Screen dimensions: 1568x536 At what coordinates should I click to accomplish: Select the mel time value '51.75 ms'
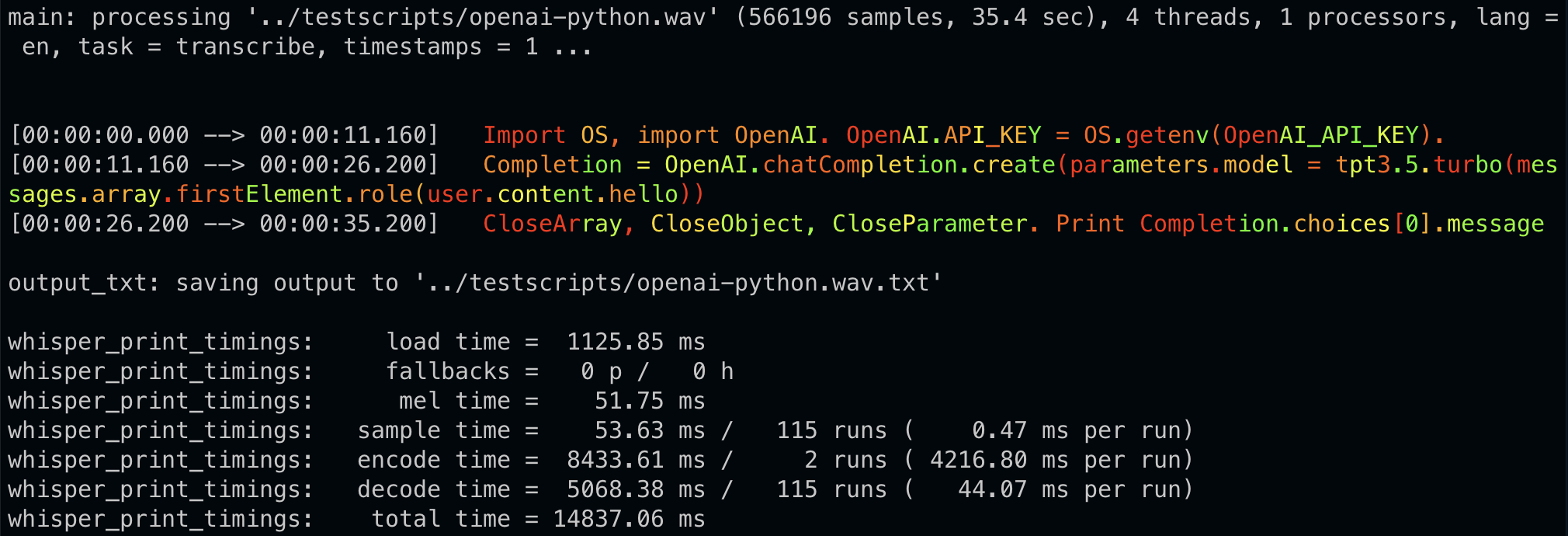650,401
